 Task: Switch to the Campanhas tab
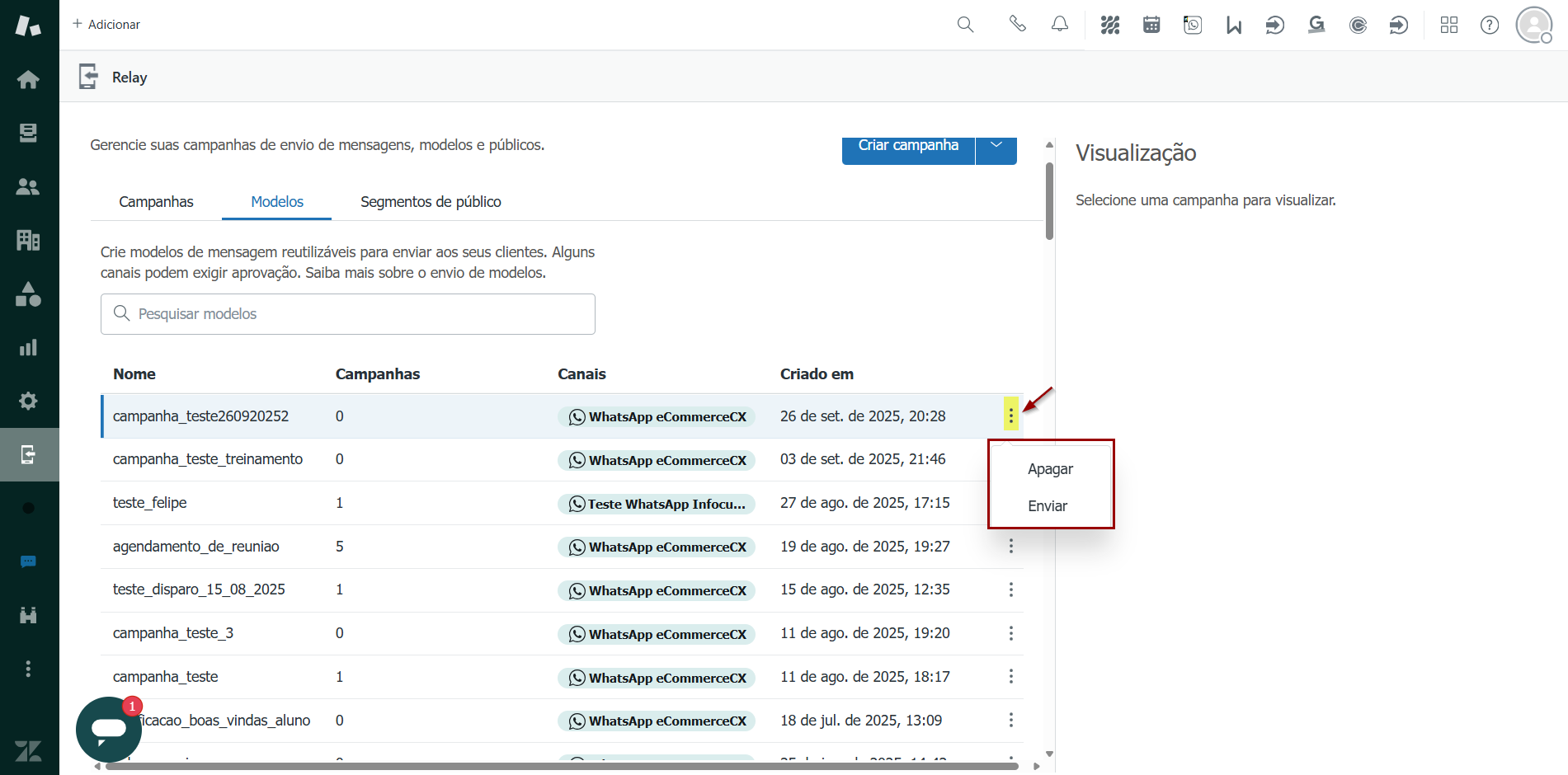pyautogui.click(x=156, y=202)
